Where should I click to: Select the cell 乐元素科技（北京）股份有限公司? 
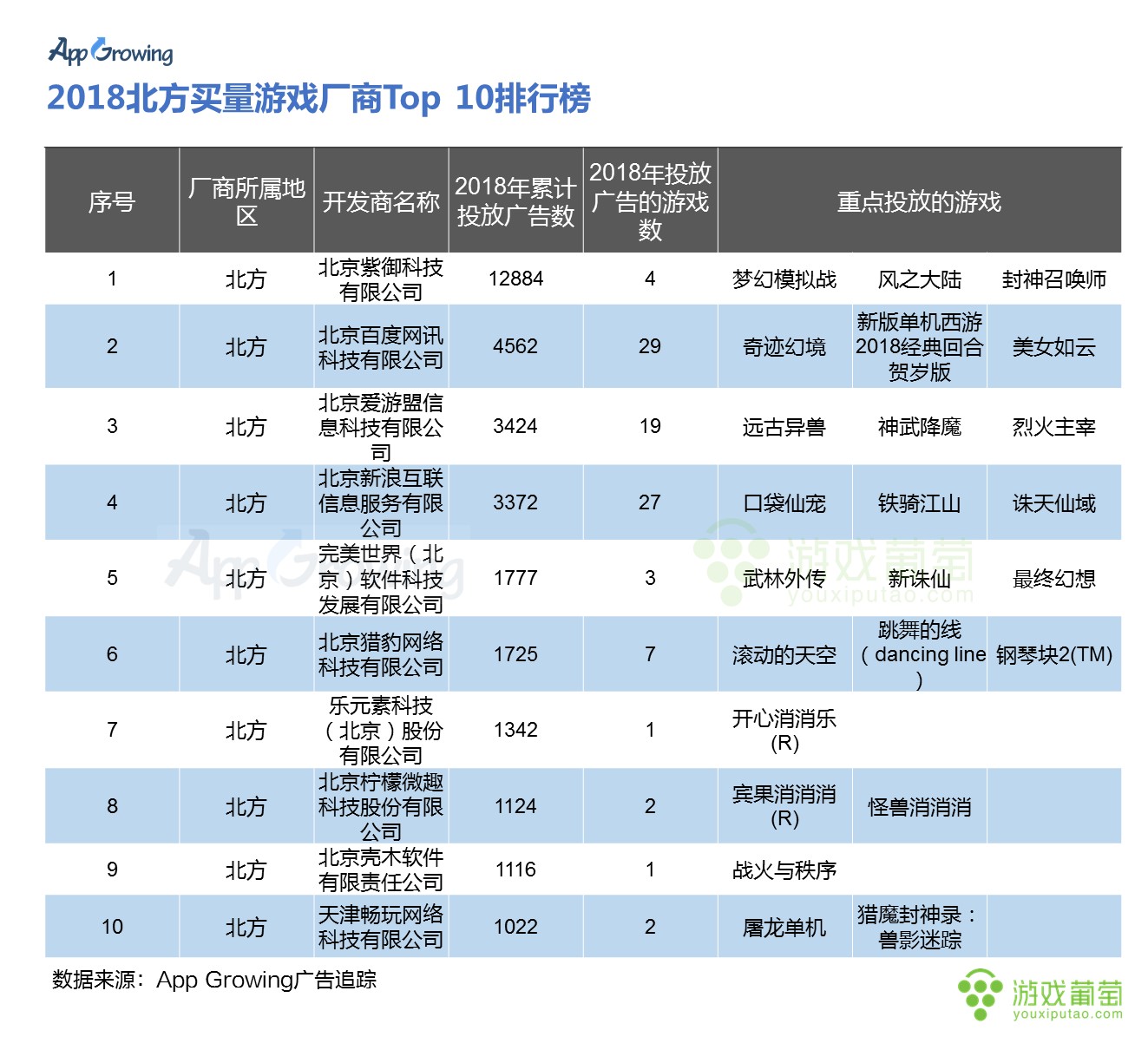pos(381,731)
